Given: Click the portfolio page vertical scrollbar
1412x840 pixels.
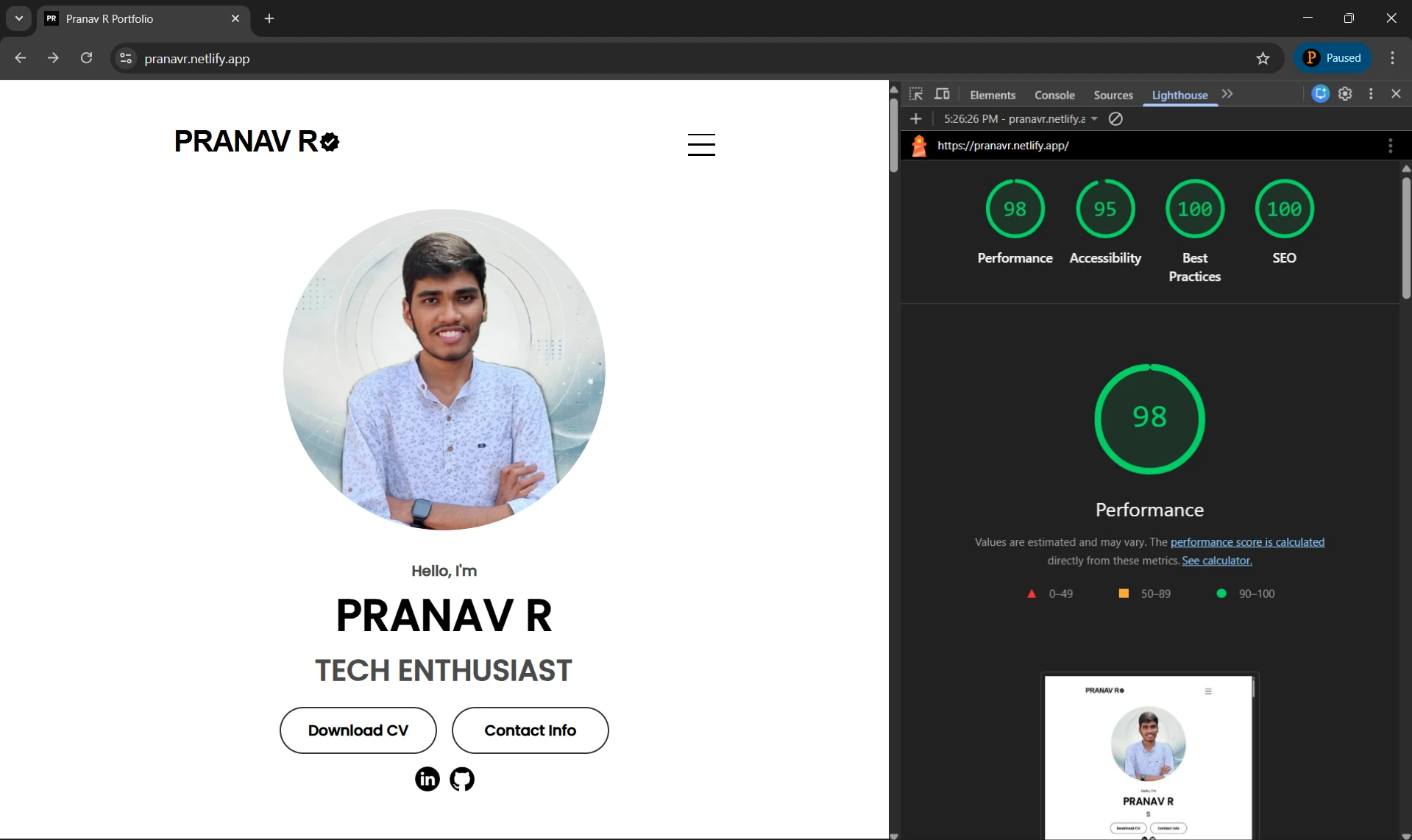Looking at the screenshot, I should (x=894, y=135).
